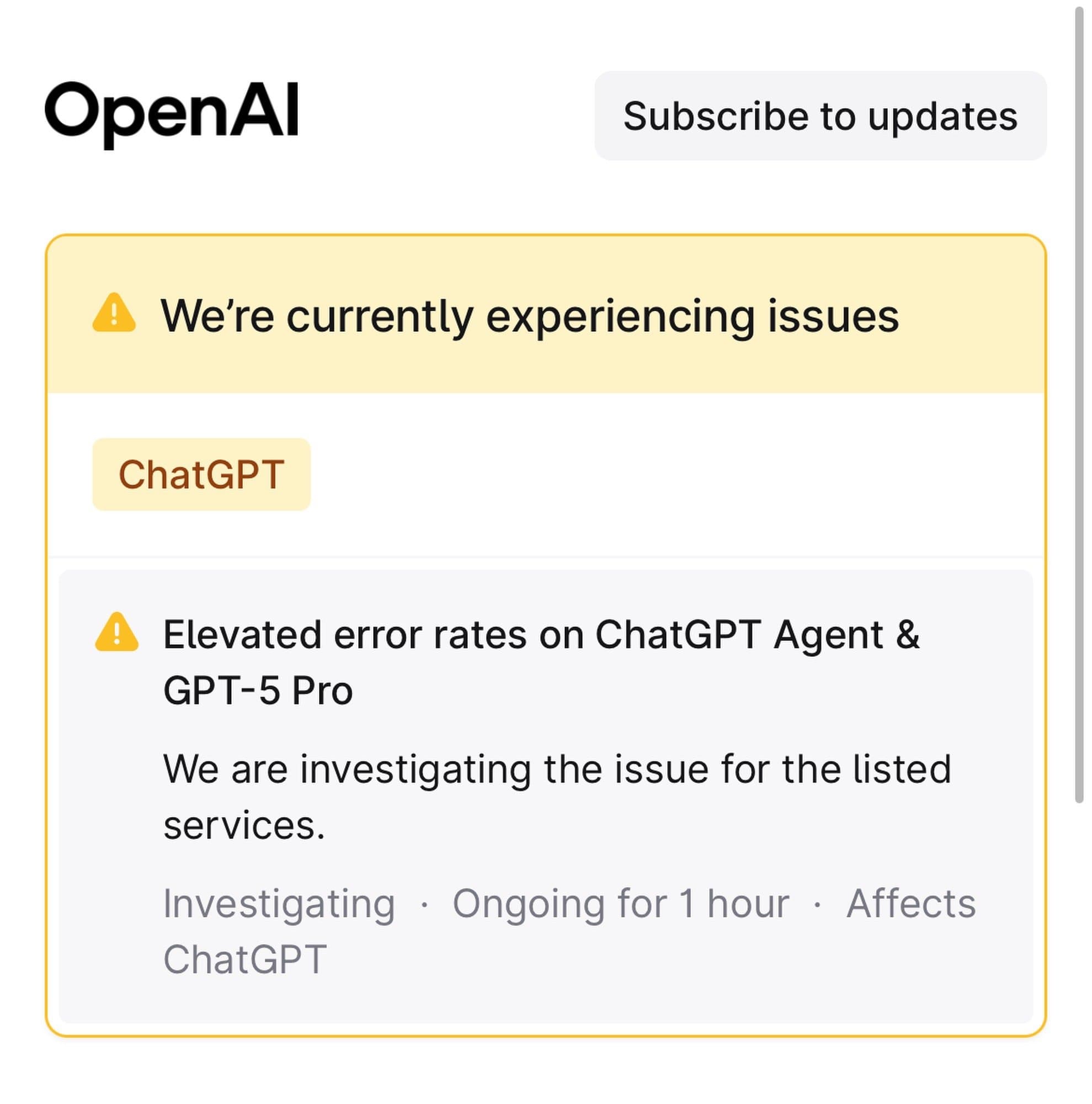Click the GPT-5 Pro text in the incident title

pos(258,691)
